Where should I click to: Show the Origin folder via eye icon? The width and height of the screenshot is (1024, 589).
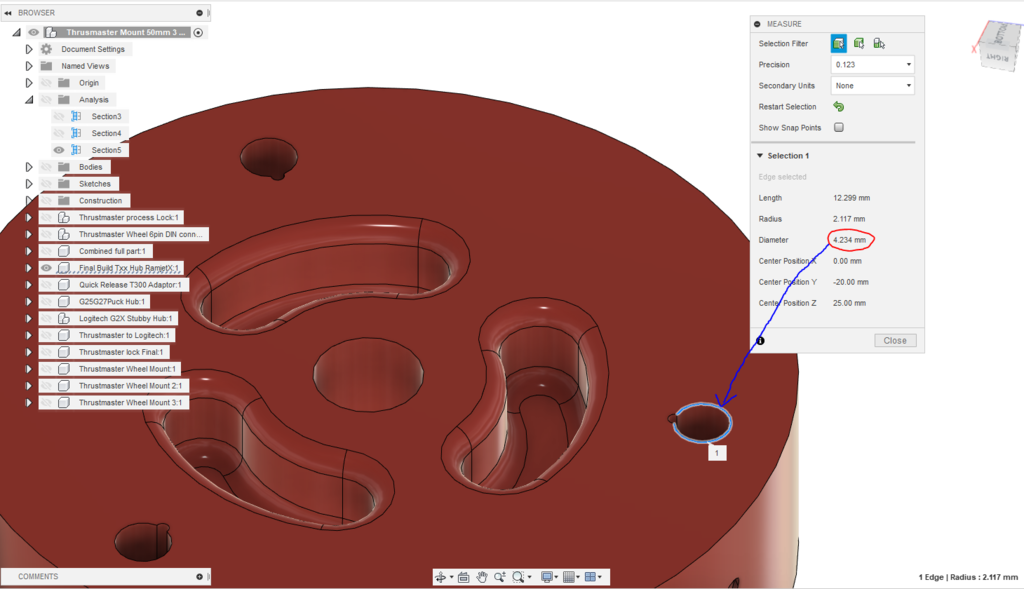[46, 83]
